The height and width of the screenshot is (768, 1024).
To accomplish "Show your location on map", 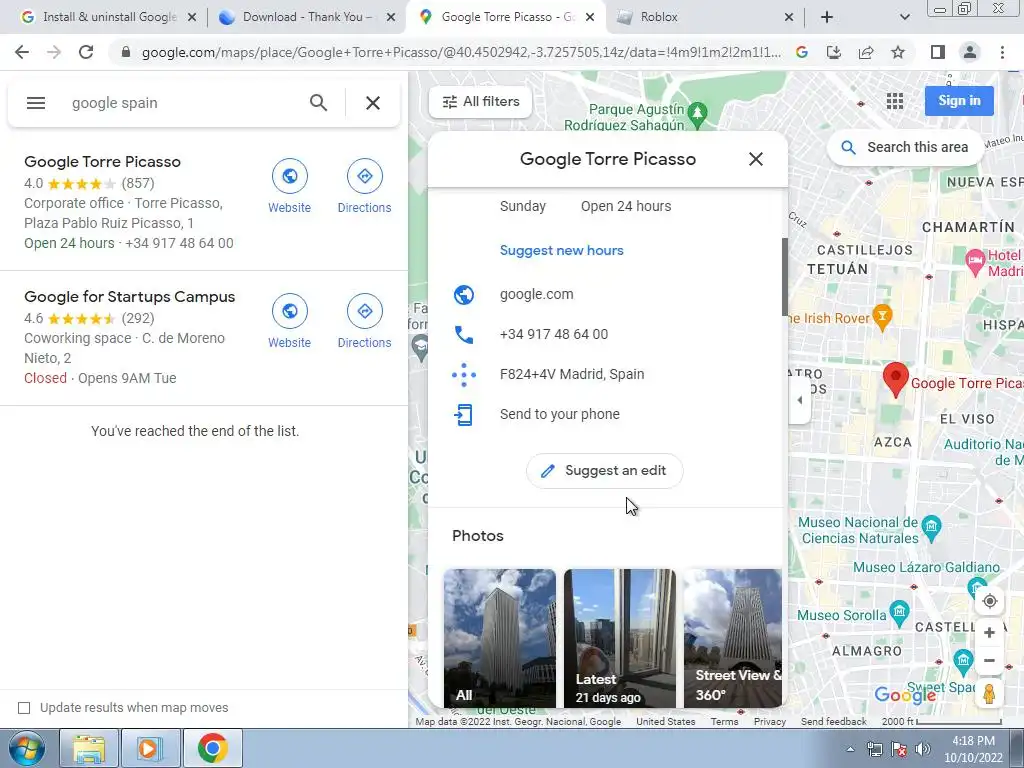I will click(x=989, y=601).
